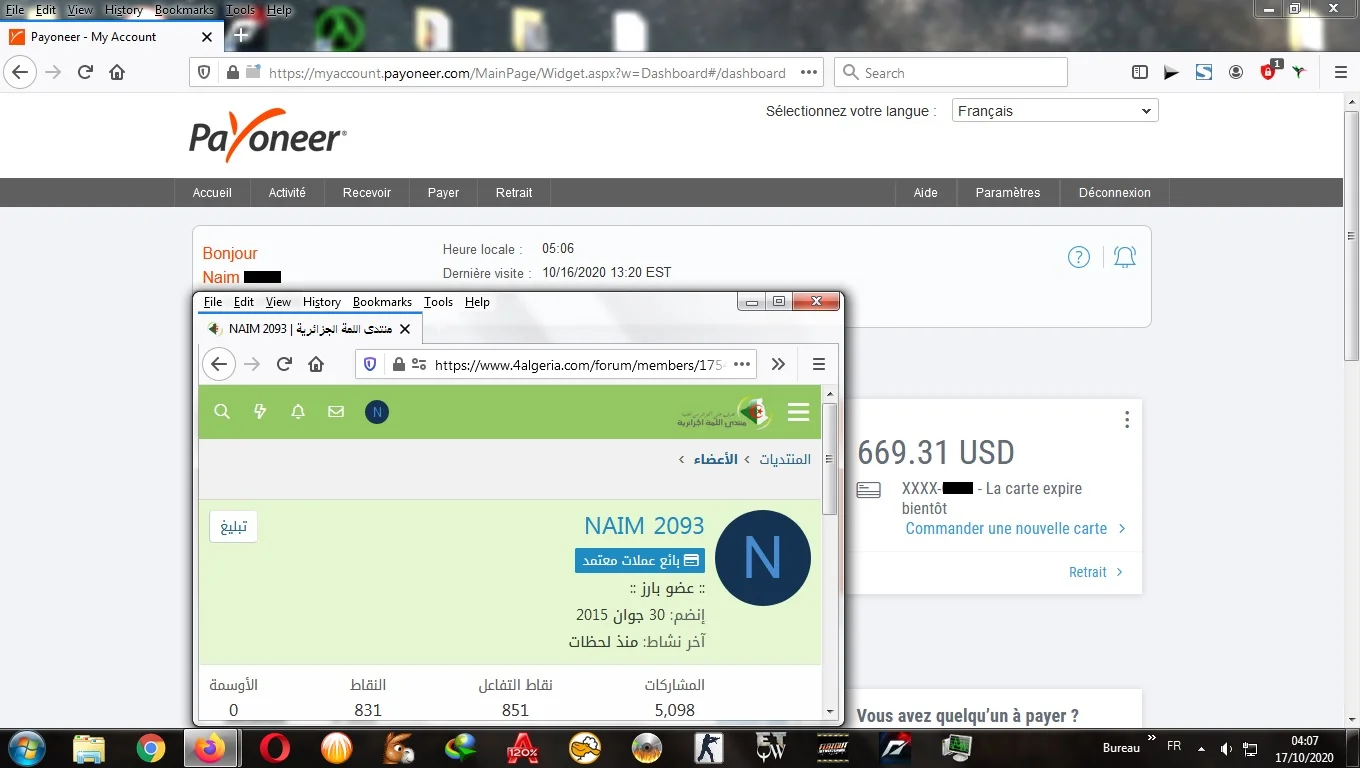This screenshot has height=768, width=1360.
Task: Open forum inbox envelope icon
Action: [x=336, y=411]
